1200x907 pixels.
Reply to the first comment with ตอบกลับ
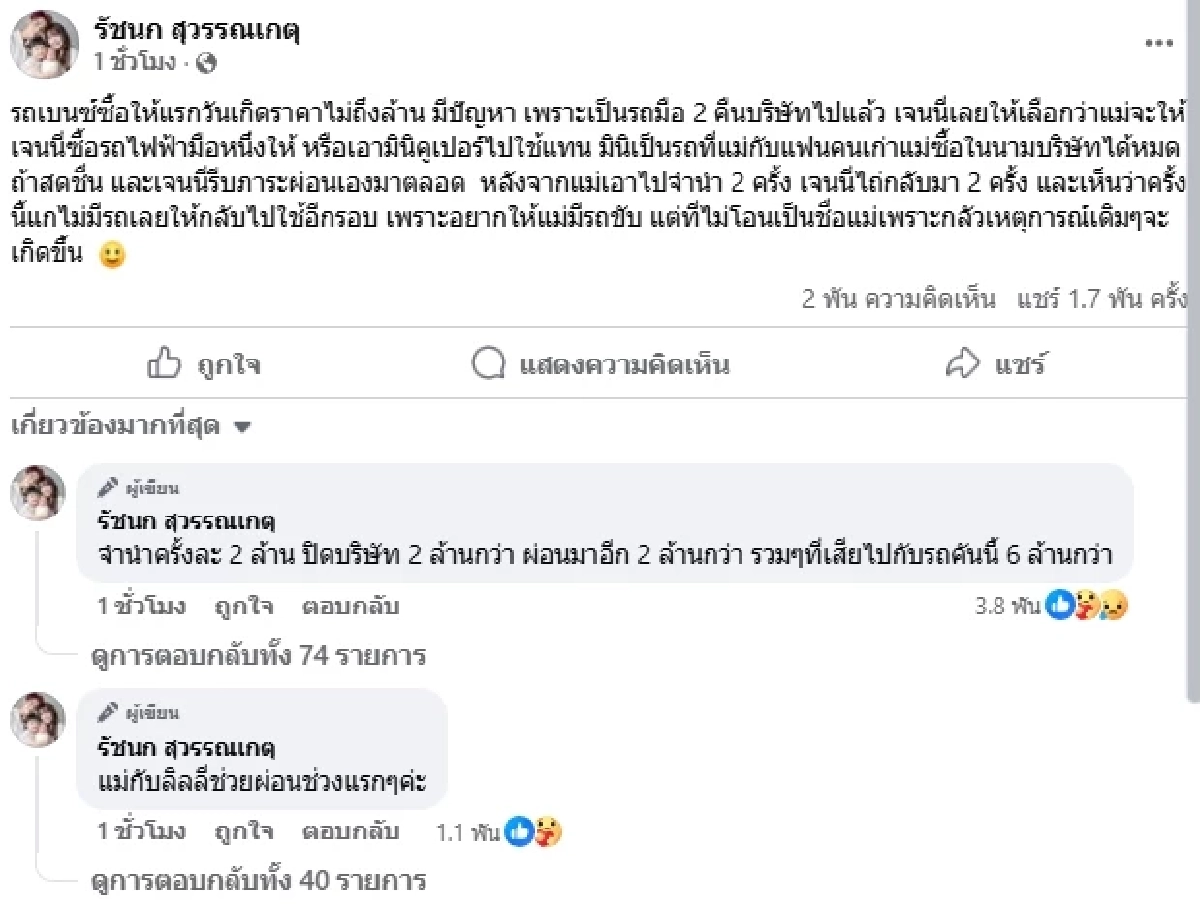coord(350,606)
